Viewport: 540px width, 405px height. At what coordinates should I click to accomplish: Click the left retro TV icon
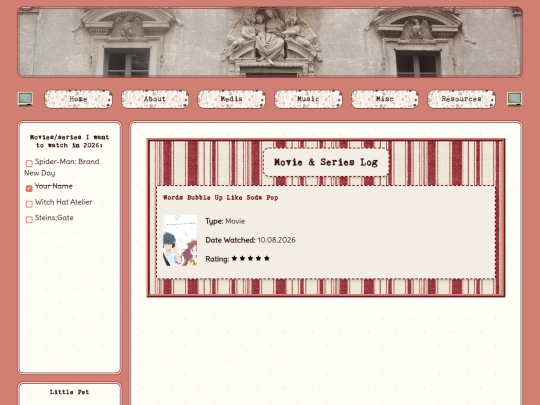point(25,99)
